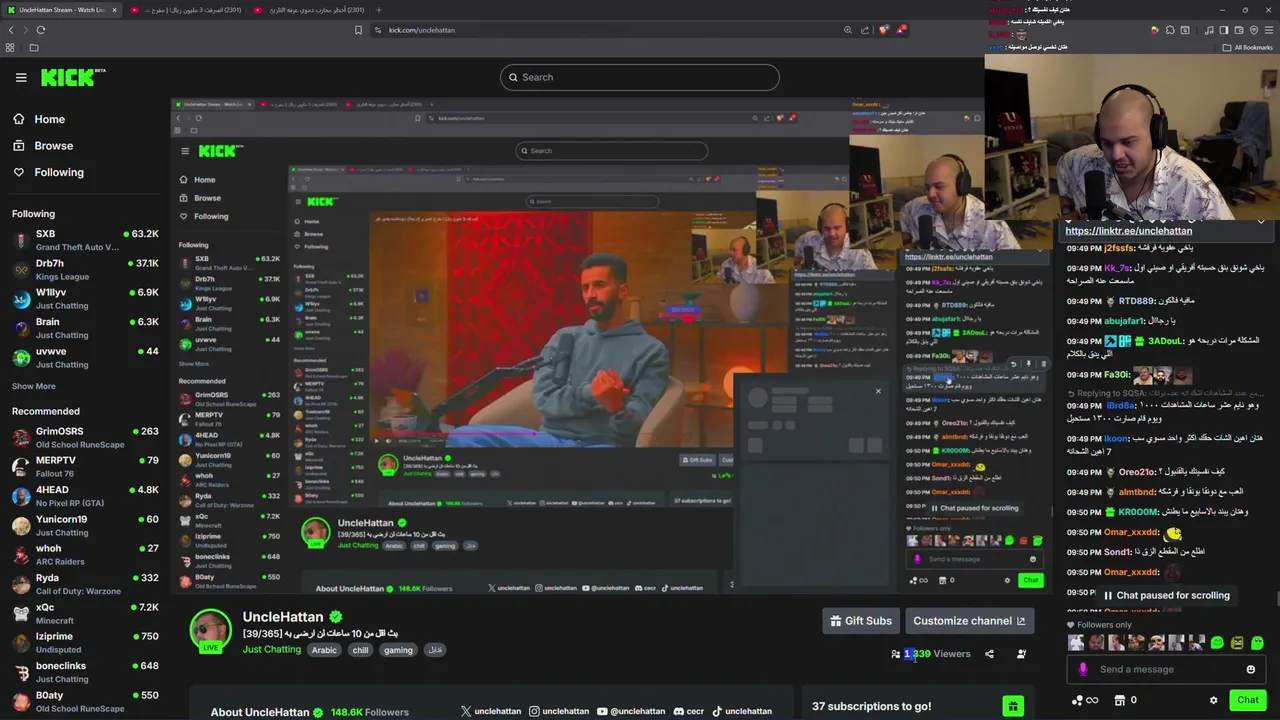Resume chat via Chat paused for scrolling
1280x720 pixels.
(x=1166, y=595)
